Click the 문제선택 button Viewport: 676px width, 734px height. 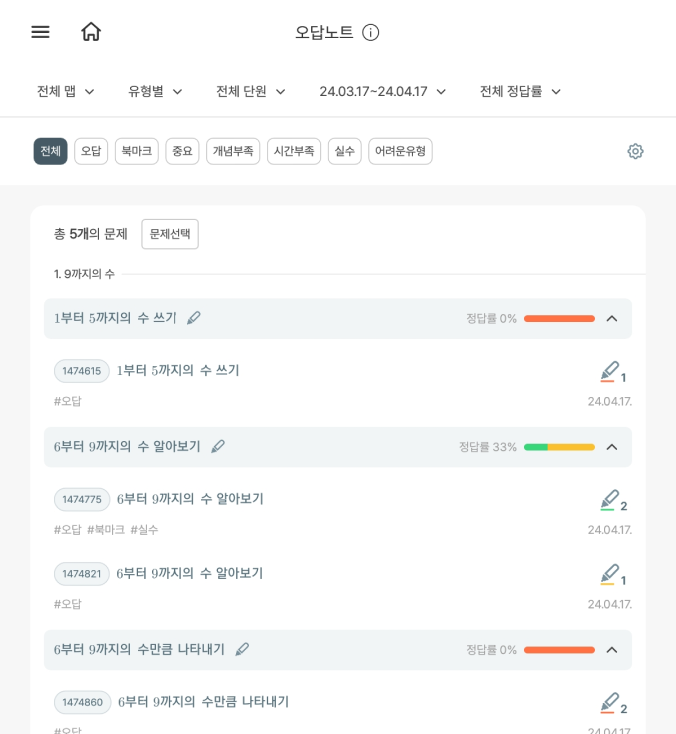pos(170,234)
